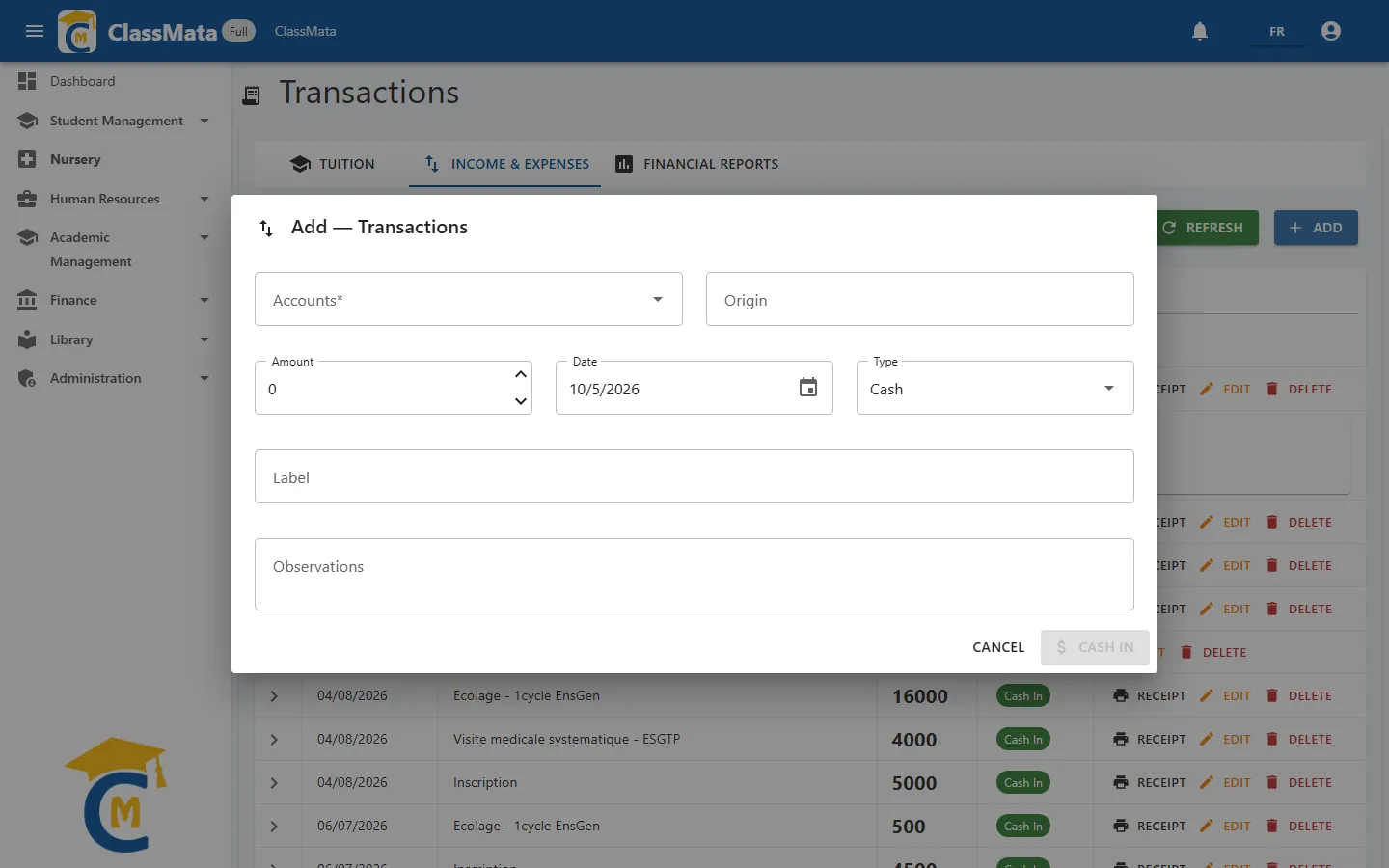
Task: Click the printer icon for Inscription receipt
Action: pyautogui.click(x=1121, y=782)
